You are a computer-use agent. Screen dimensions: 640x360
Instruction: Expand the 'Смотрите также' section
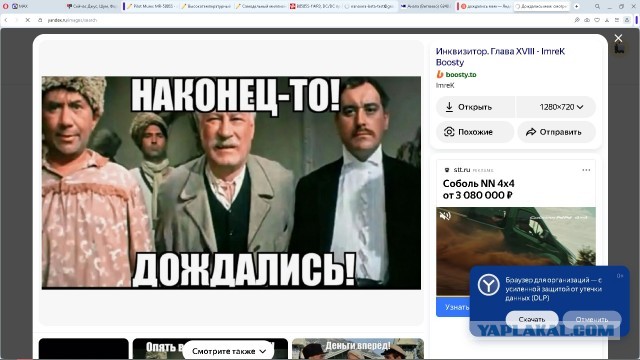point(229,351)
